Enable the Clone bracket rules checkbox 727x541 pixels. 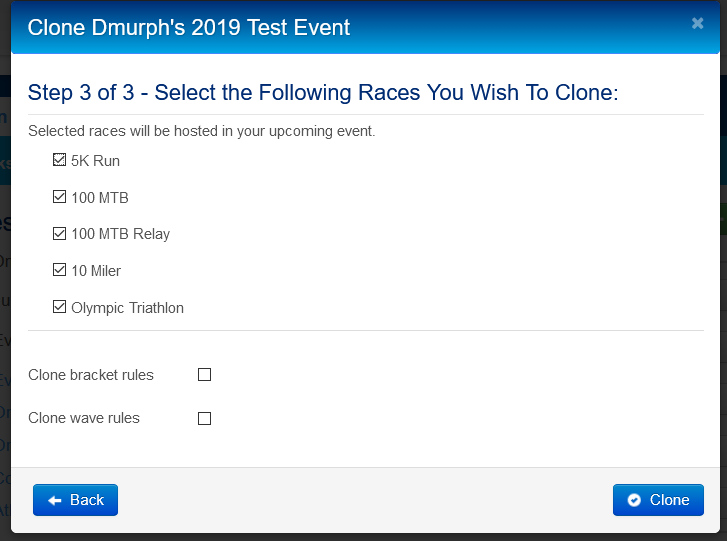click(x=204, y=375)
